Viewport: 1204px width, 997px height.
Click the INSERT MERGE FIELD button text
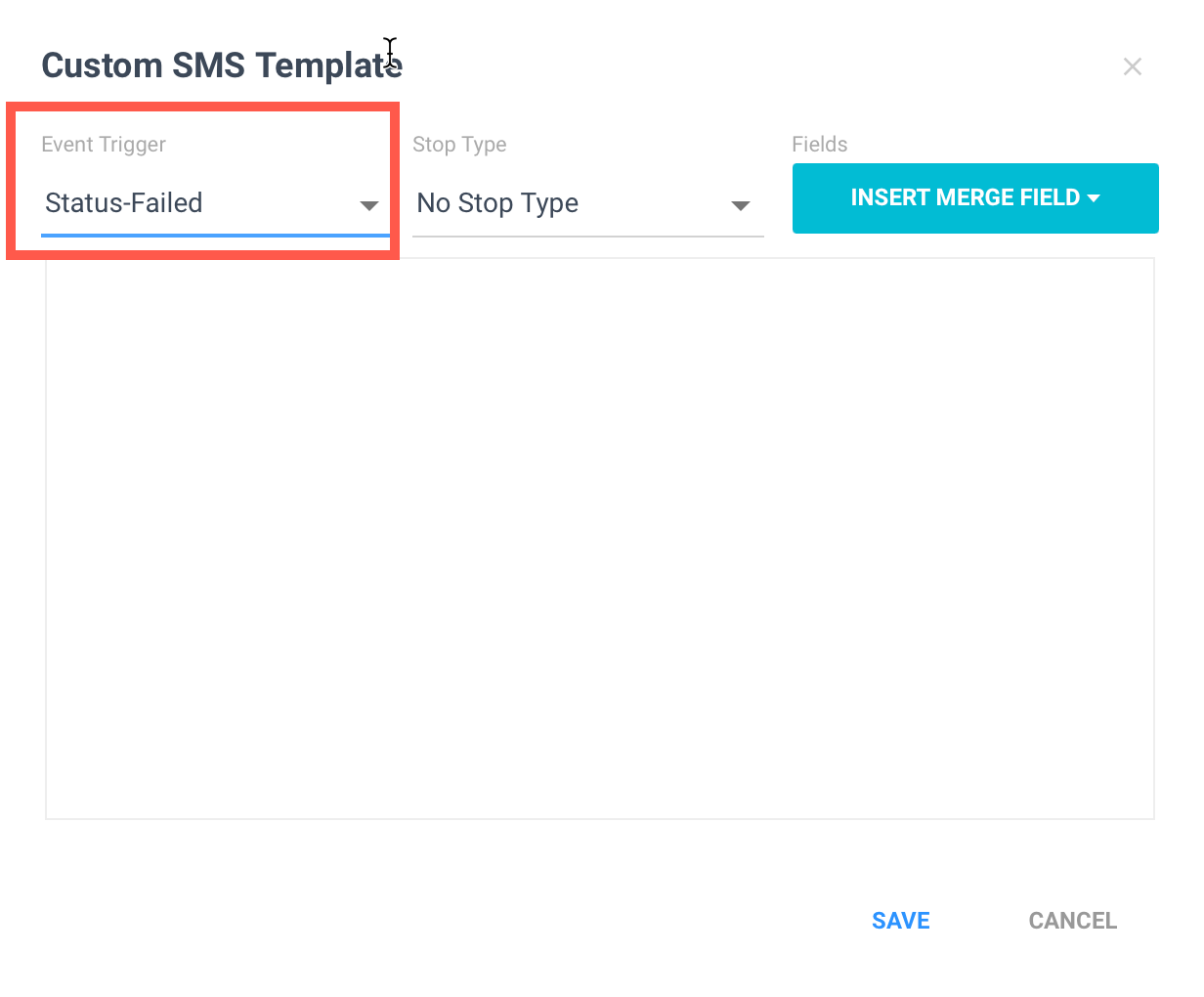pos(966,197)
